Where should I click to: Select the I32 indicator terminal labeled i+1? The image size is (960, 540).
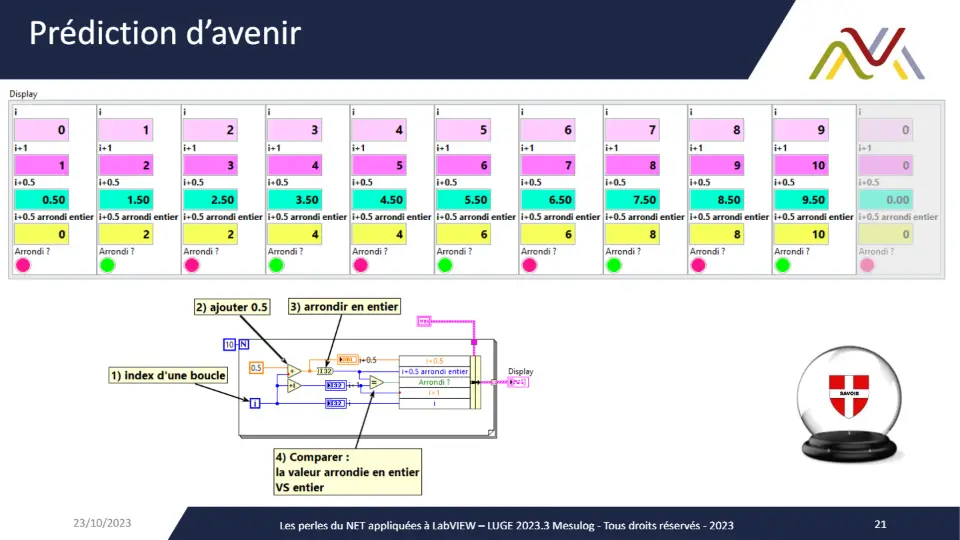[336, 386]
